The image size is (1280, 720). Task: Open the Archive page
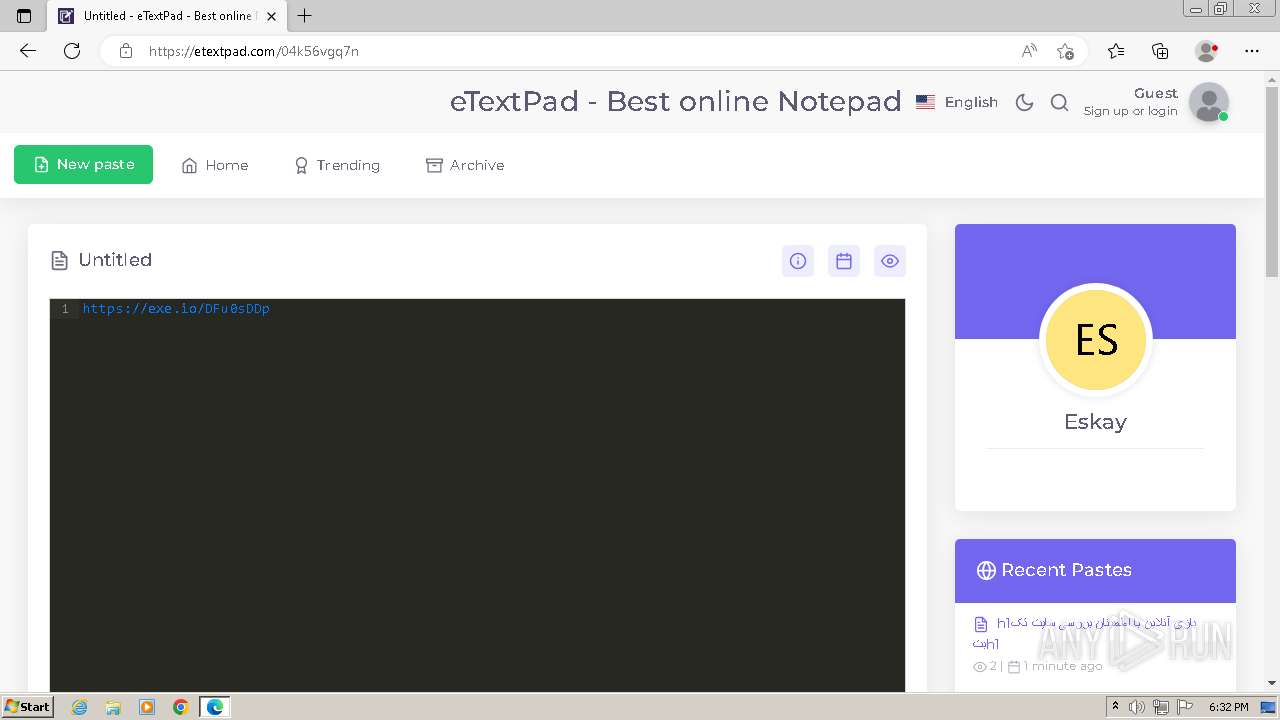tap(465, 166)
